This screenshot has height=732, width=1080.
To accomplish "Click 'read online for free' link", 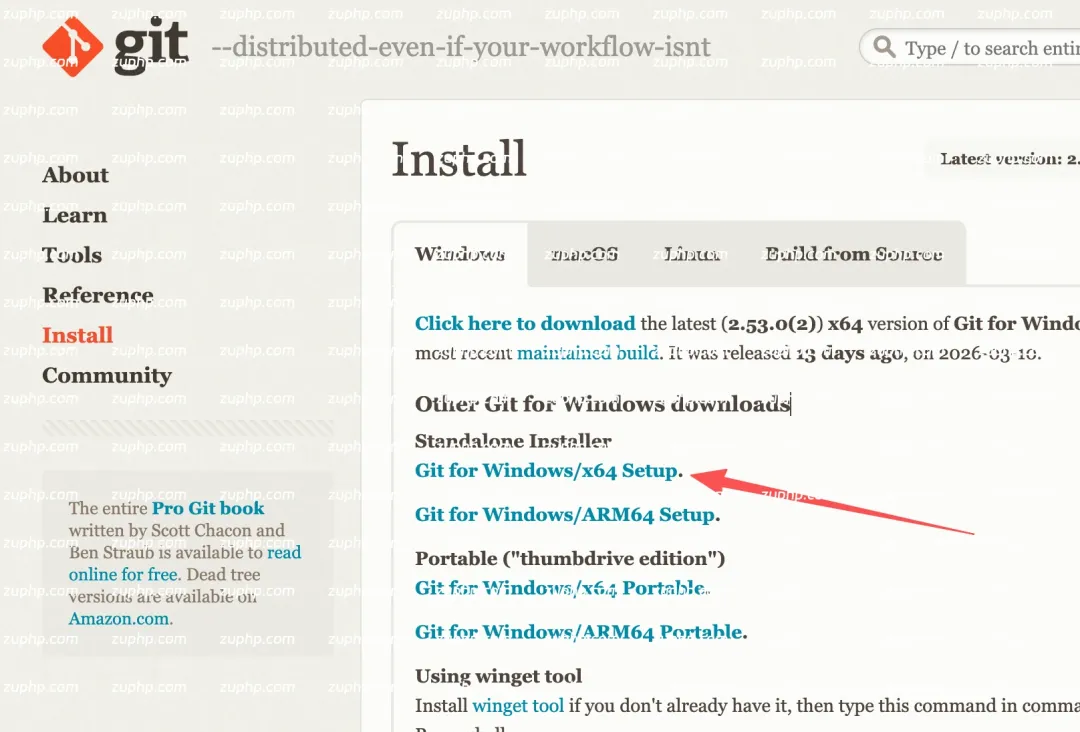I will [185, 563].
